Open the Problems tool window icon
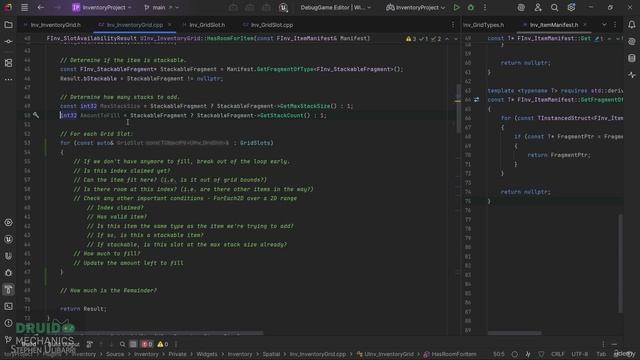This screenshot has height=360, width=640. pos(8,323)
